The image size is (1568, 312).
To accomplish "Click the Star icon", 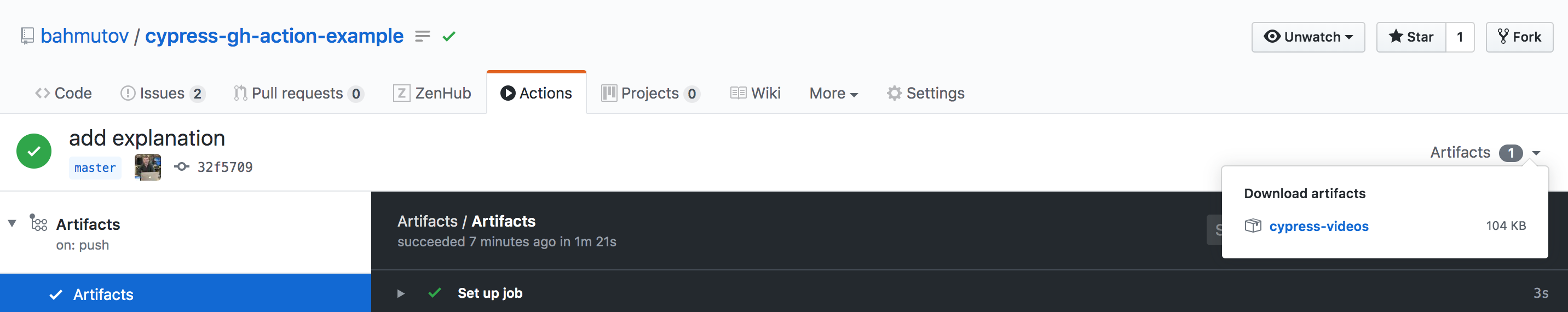I will (x=1396, y=37).
